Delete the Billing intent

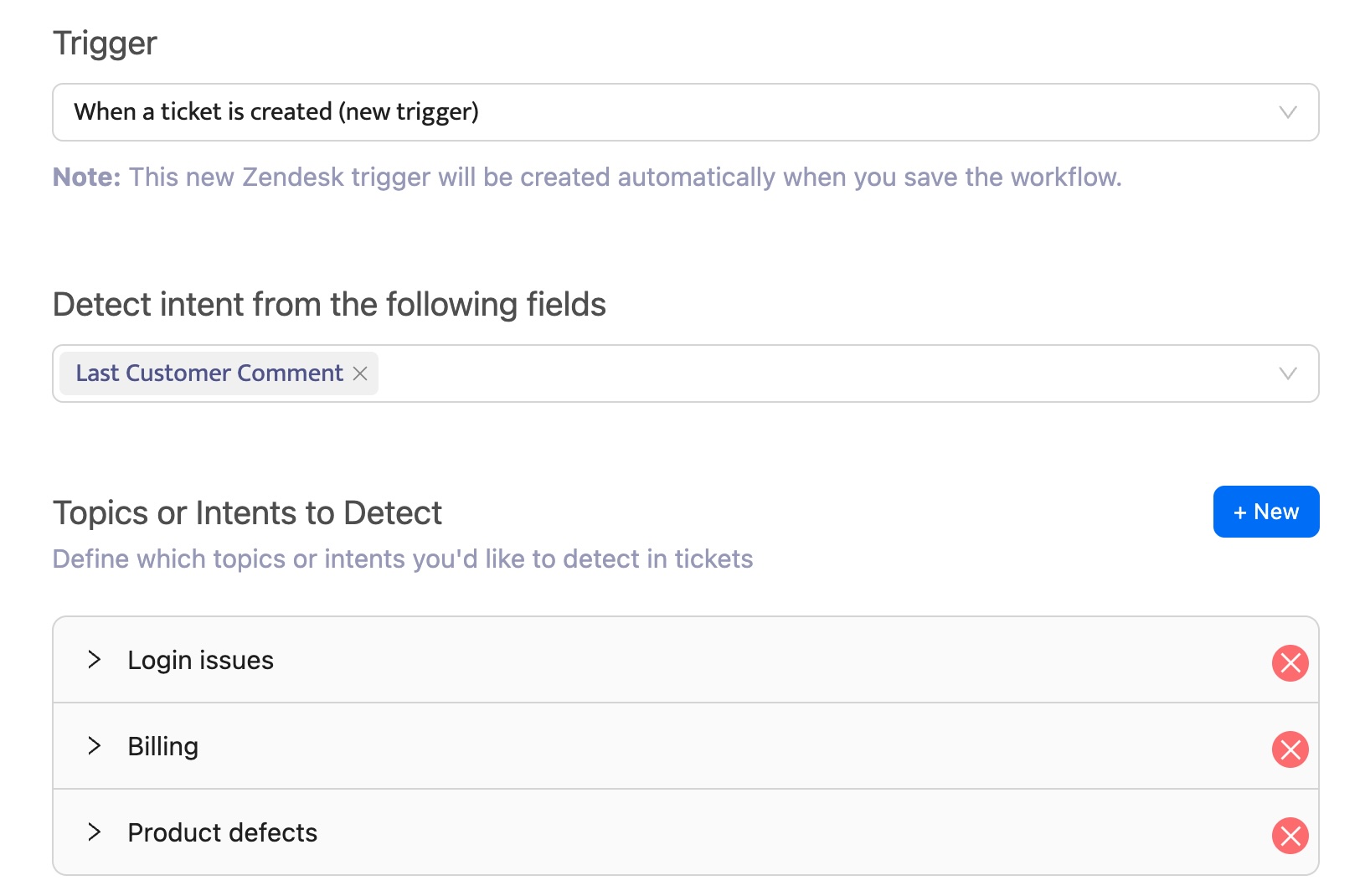tap(1290, 749)
